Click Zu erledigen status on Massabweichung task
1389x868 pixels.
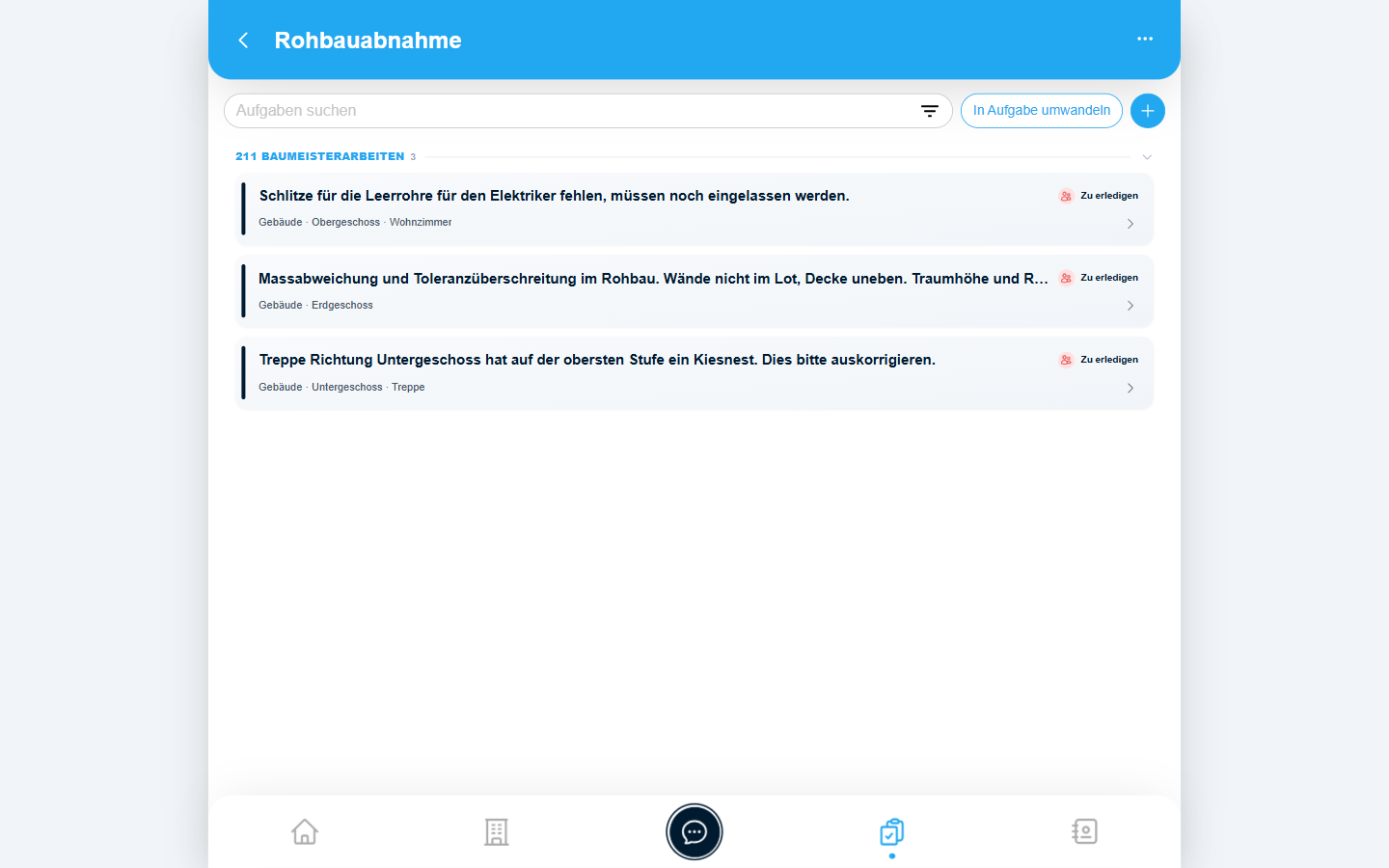pyautogui.click(x=1109, y=278)
